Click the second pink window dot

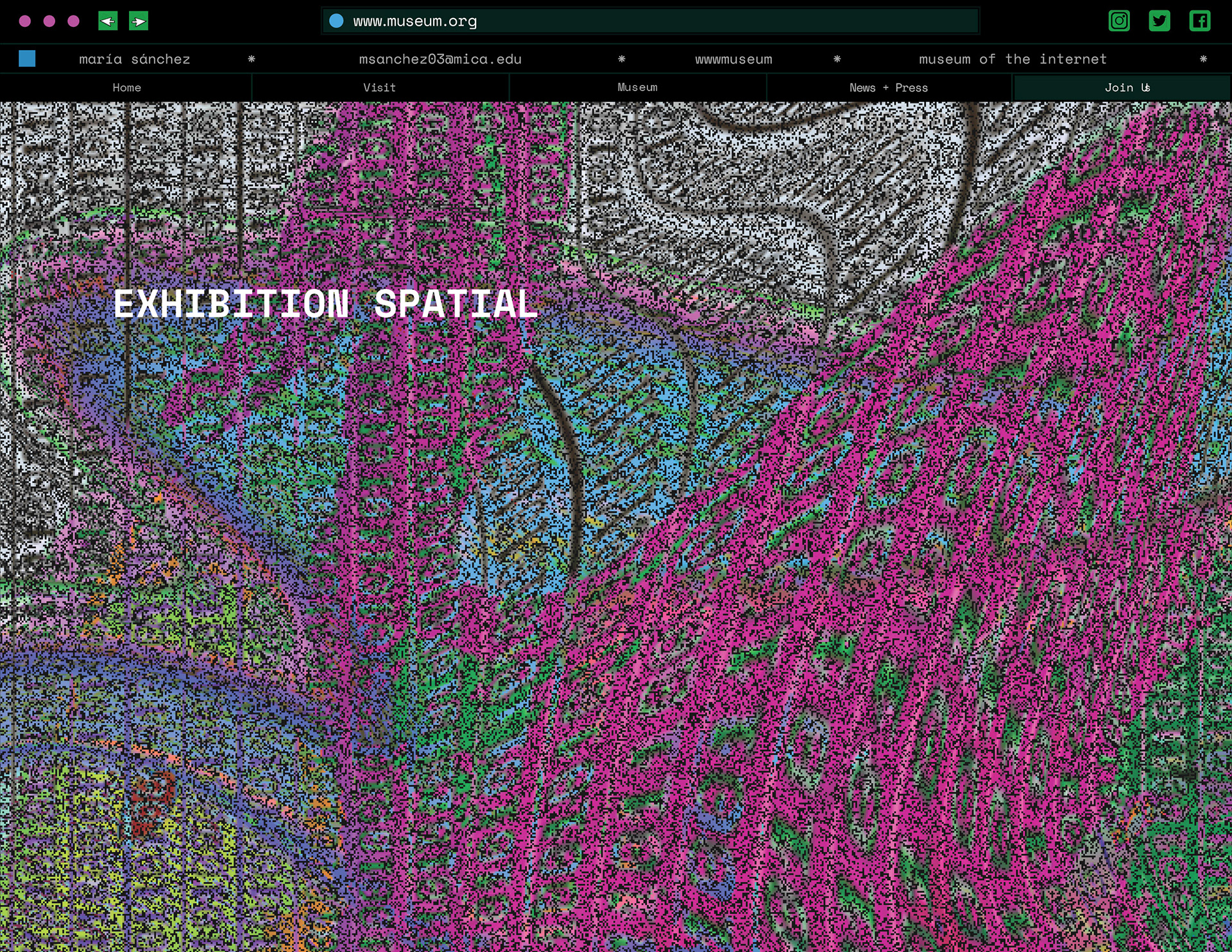point(49,21)
